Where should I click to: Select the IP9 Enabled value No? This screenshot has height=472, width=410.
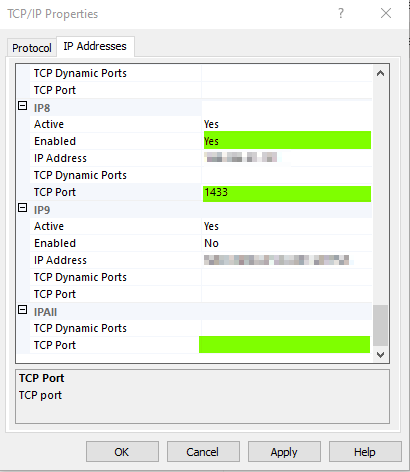(287, 243)
